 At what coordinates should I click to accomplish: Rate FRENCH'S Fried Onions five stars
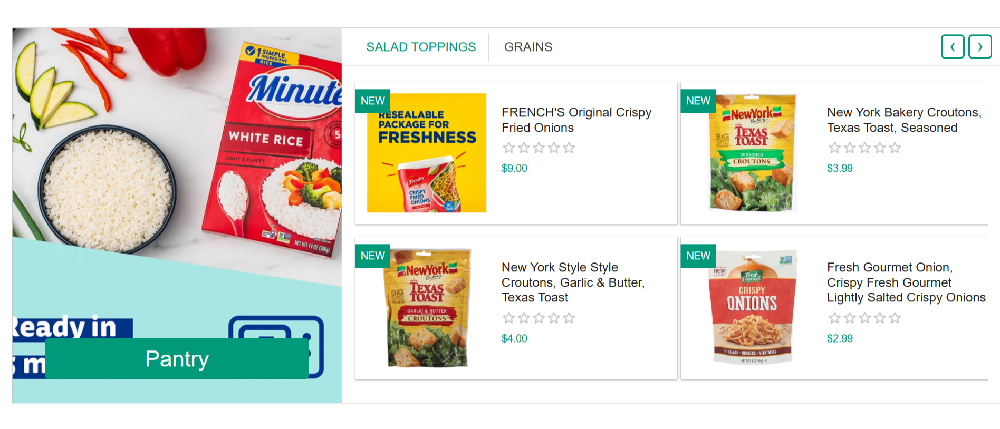pos(569,148)
